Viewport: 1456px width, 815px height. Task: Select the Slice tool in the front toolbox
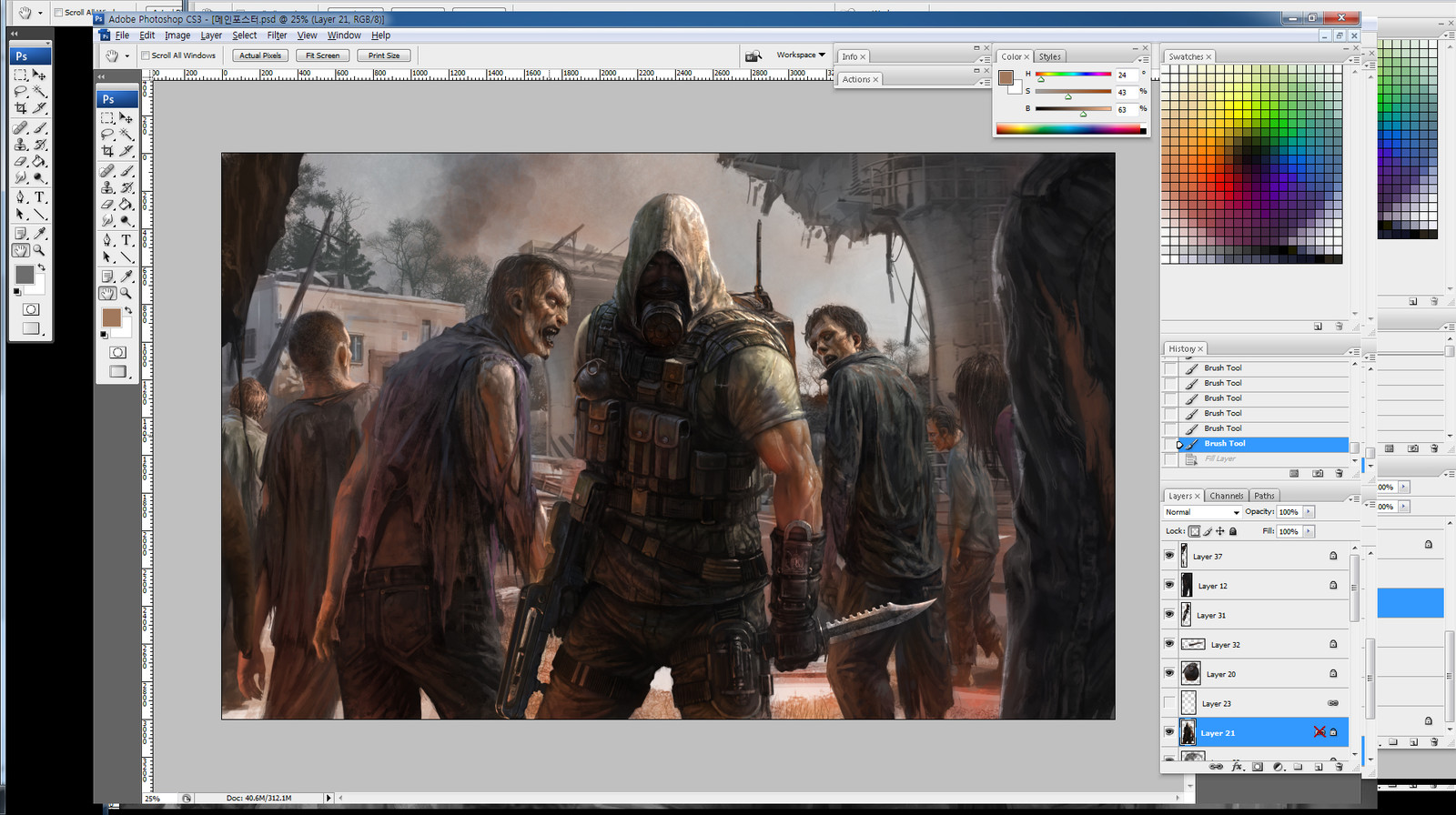point(126,150)
